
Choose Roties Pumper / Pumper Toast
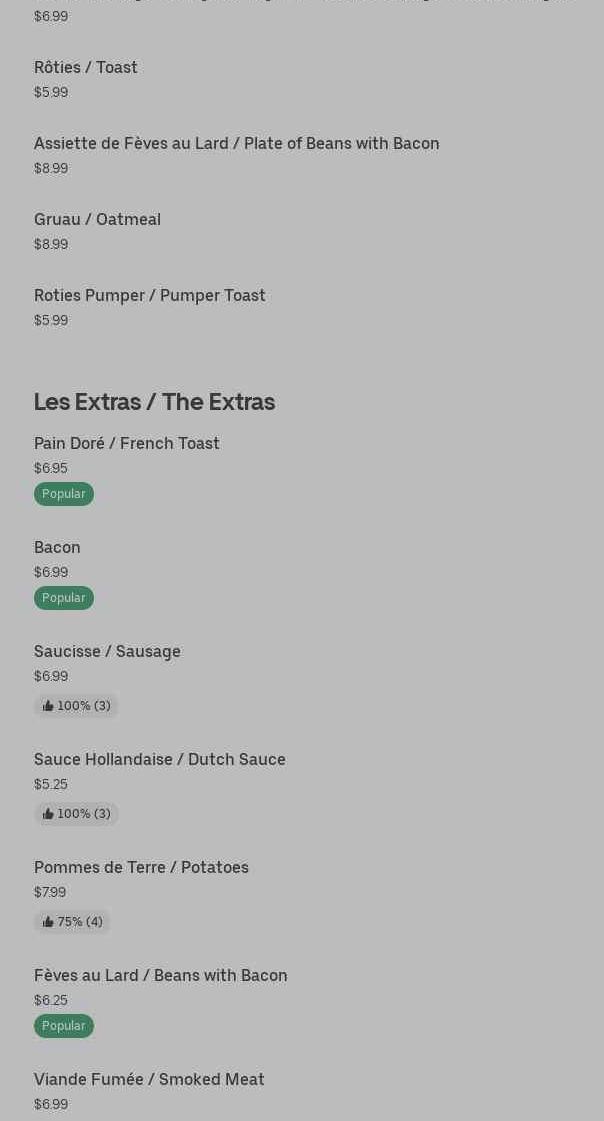[149, 295]
